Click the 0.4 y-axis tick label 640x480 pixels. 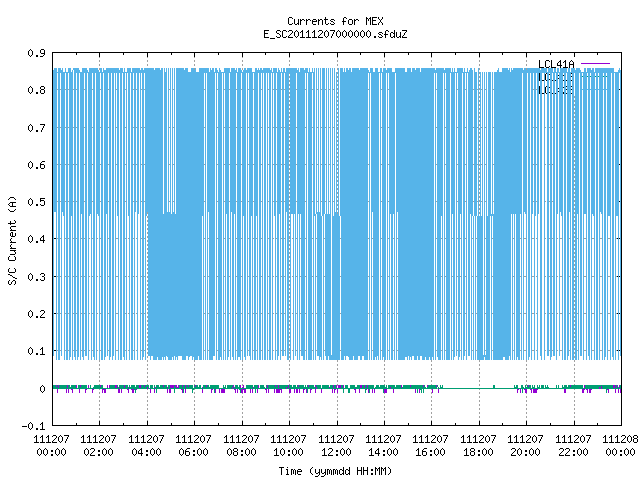[36, 239]
